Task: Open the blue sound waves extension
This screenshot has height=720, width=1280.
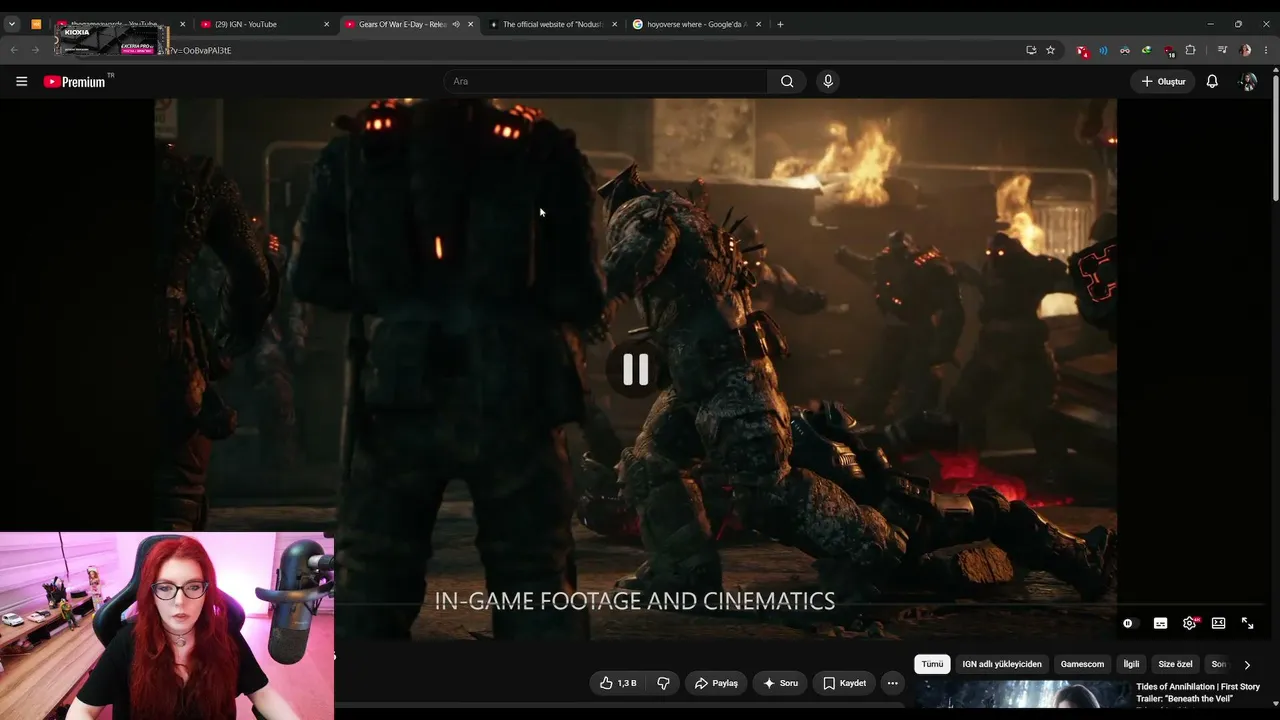Action: [x=1103, y=50]
